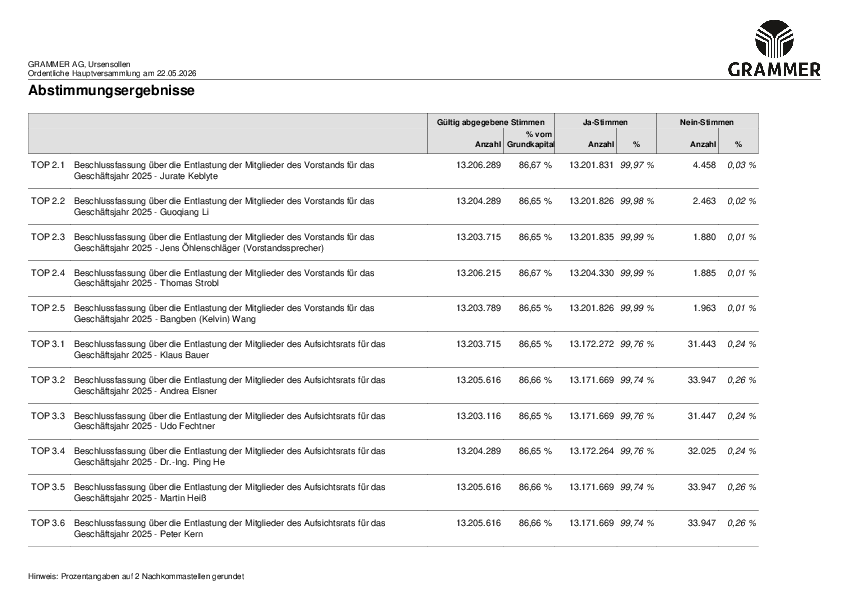Click the Peter Kern resolution text
Screen dimensions: 842x595
pyautogui.click(x=229, y=528)
